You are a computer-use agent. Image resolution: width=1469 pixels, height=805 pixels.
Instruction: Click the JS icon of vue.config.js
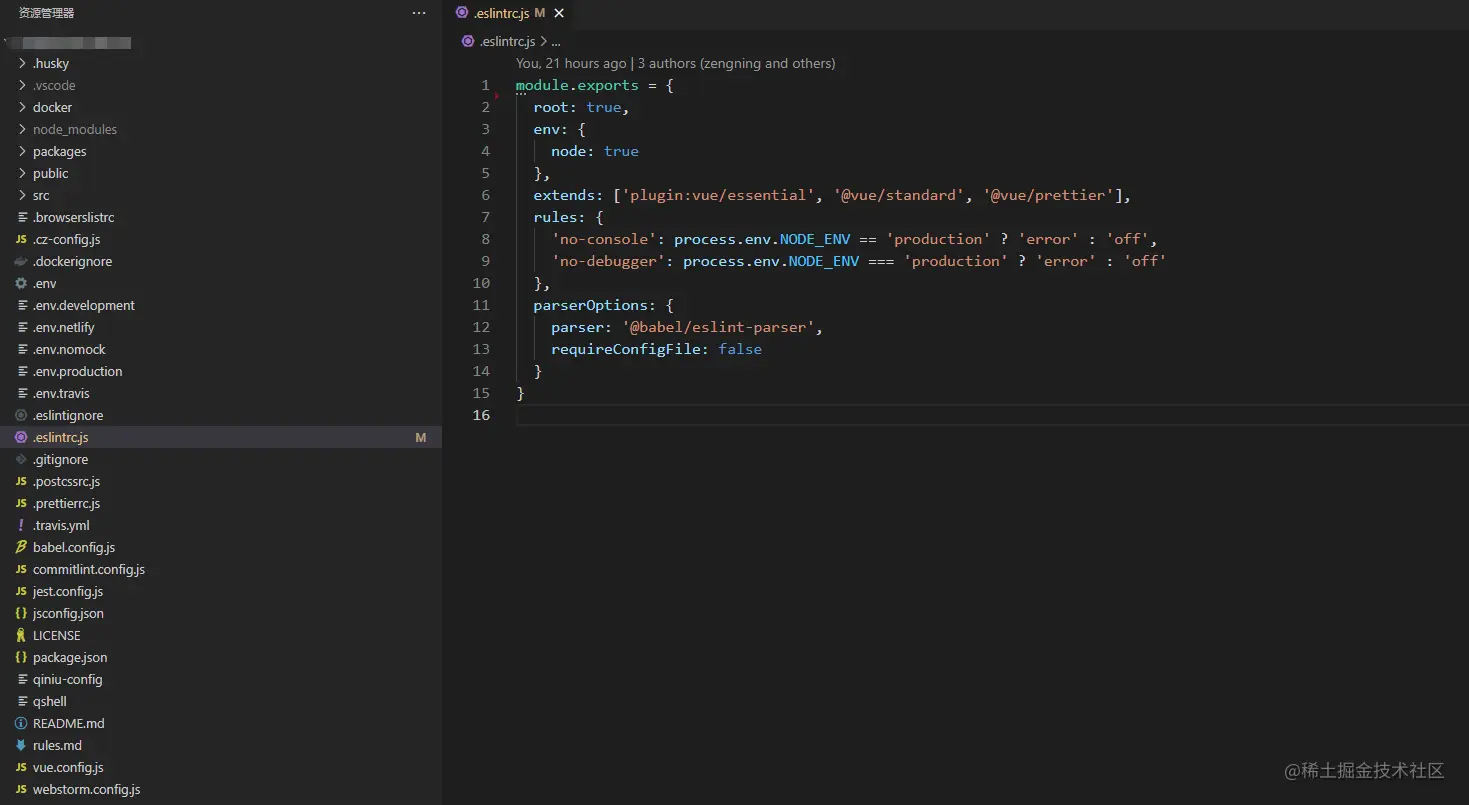(22, 767)
